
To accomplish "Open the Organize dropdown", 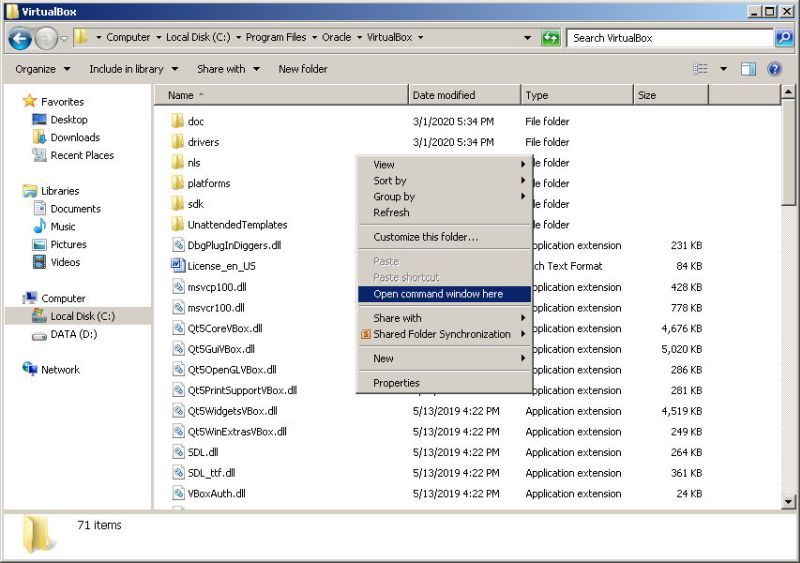I will tap(43, 69).
